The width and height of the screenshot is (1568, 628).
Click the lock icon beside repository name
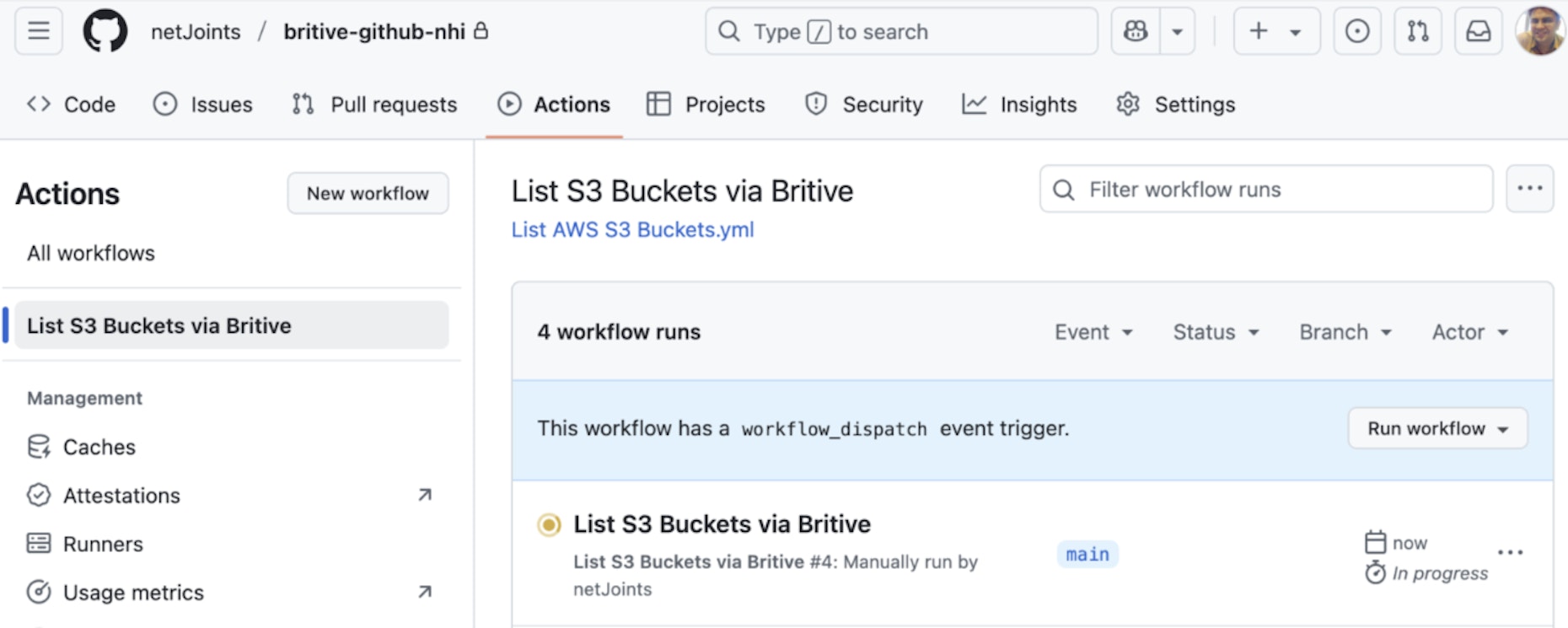tap(481, 31)
